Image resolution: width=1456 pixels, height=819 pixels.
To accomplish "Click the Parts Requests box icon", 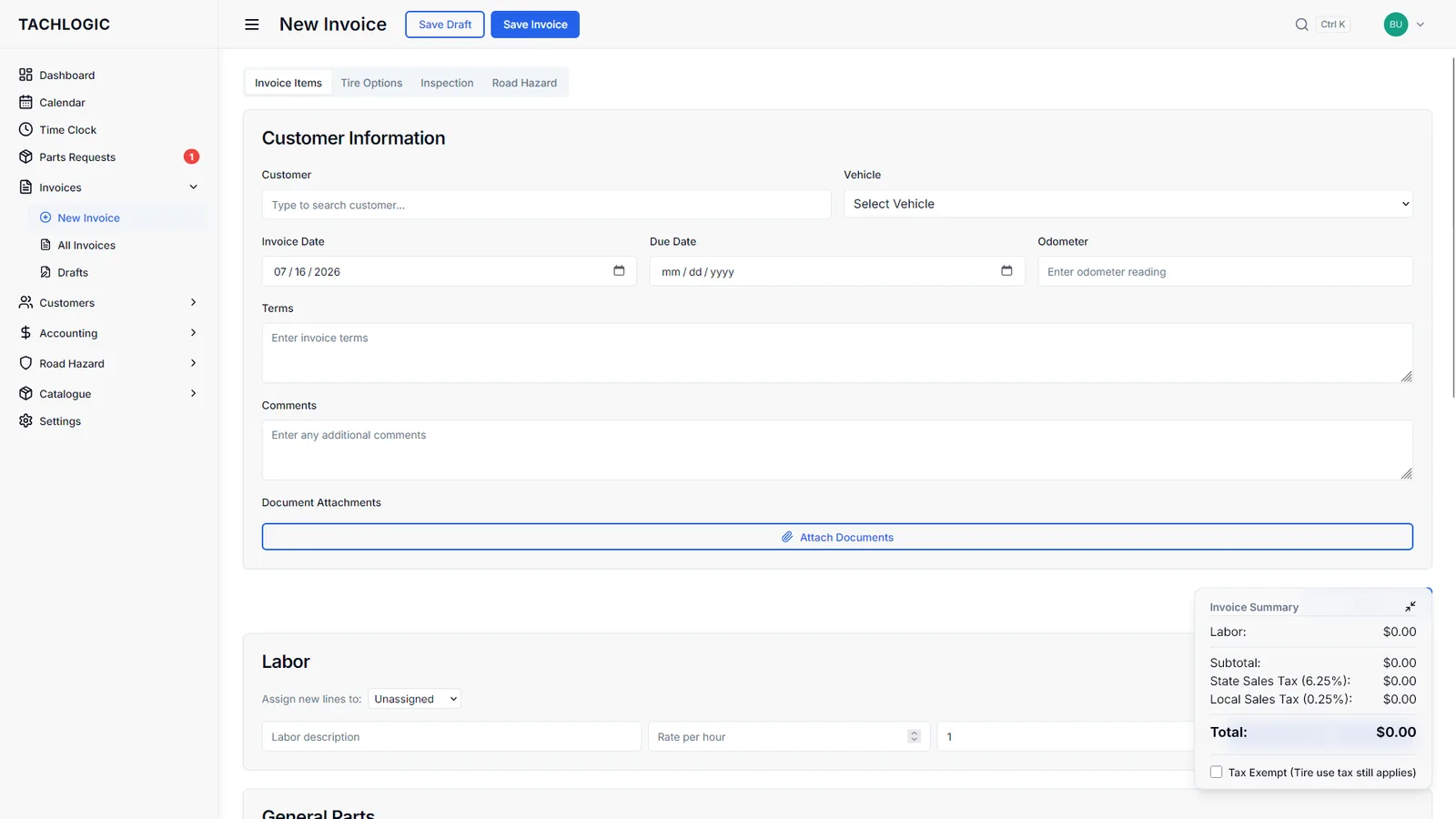I will point(25,157).
